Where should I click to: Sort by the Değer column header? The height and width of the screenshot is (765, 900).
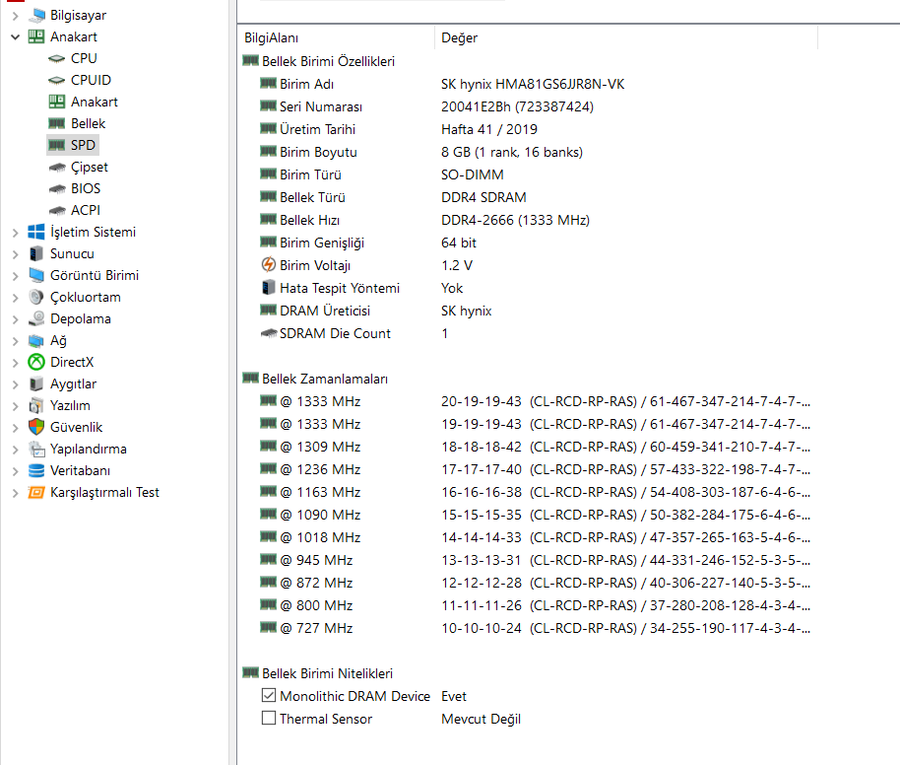click(626, 38)
